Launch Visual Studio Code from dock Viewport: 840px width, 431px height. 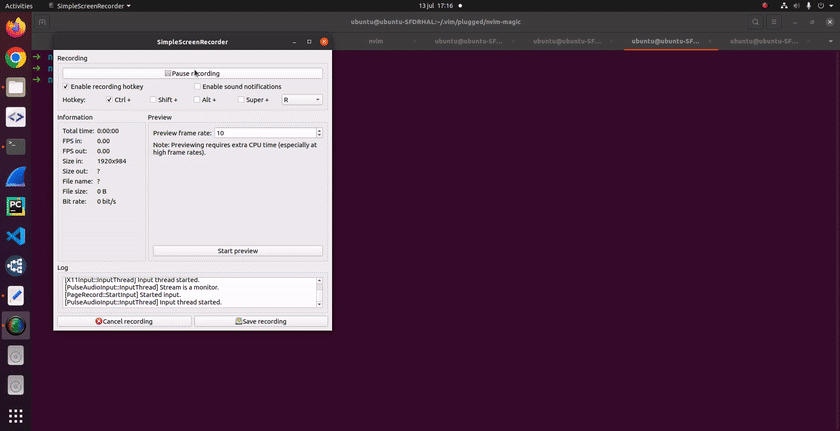point(16,236)
